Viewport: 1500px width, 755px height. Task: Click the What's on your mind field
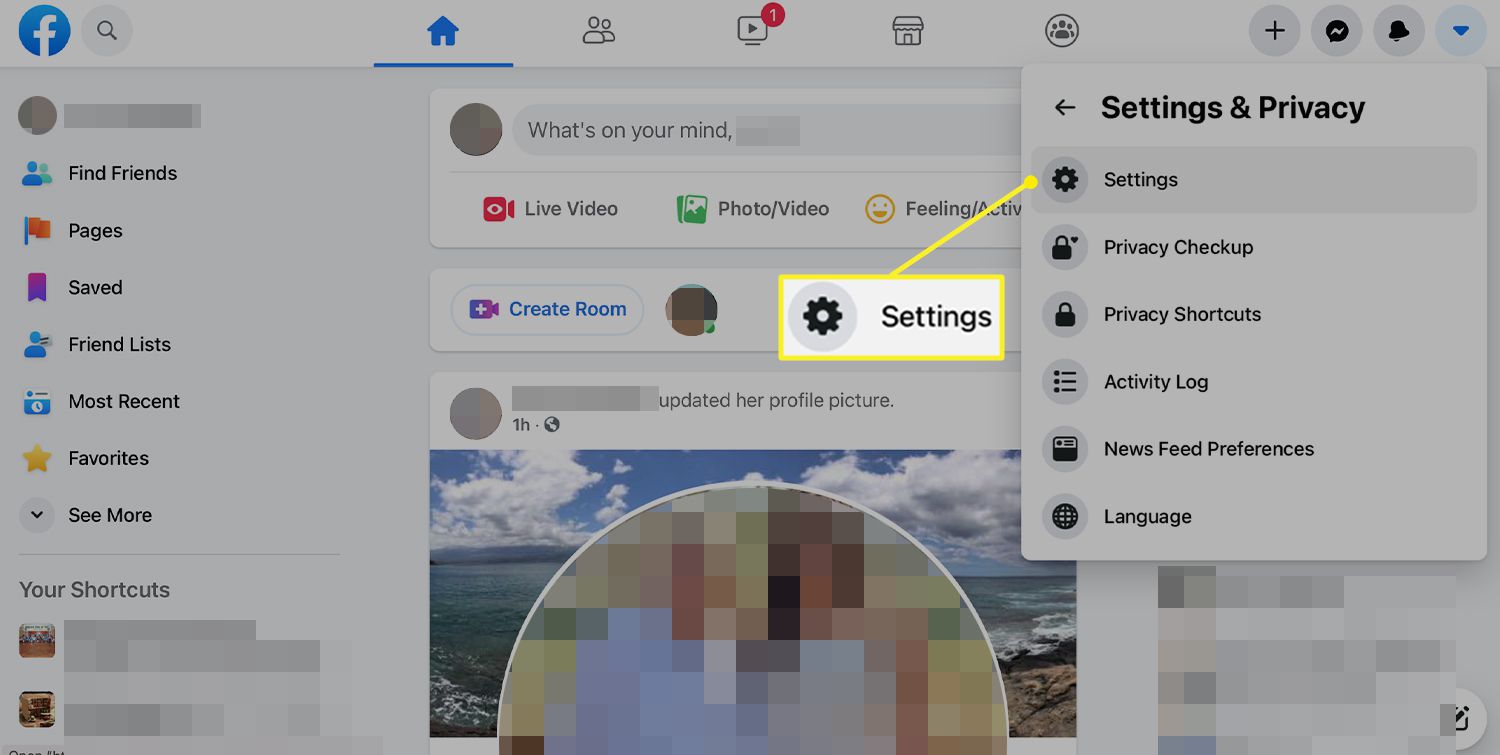(x=760, y=131)
